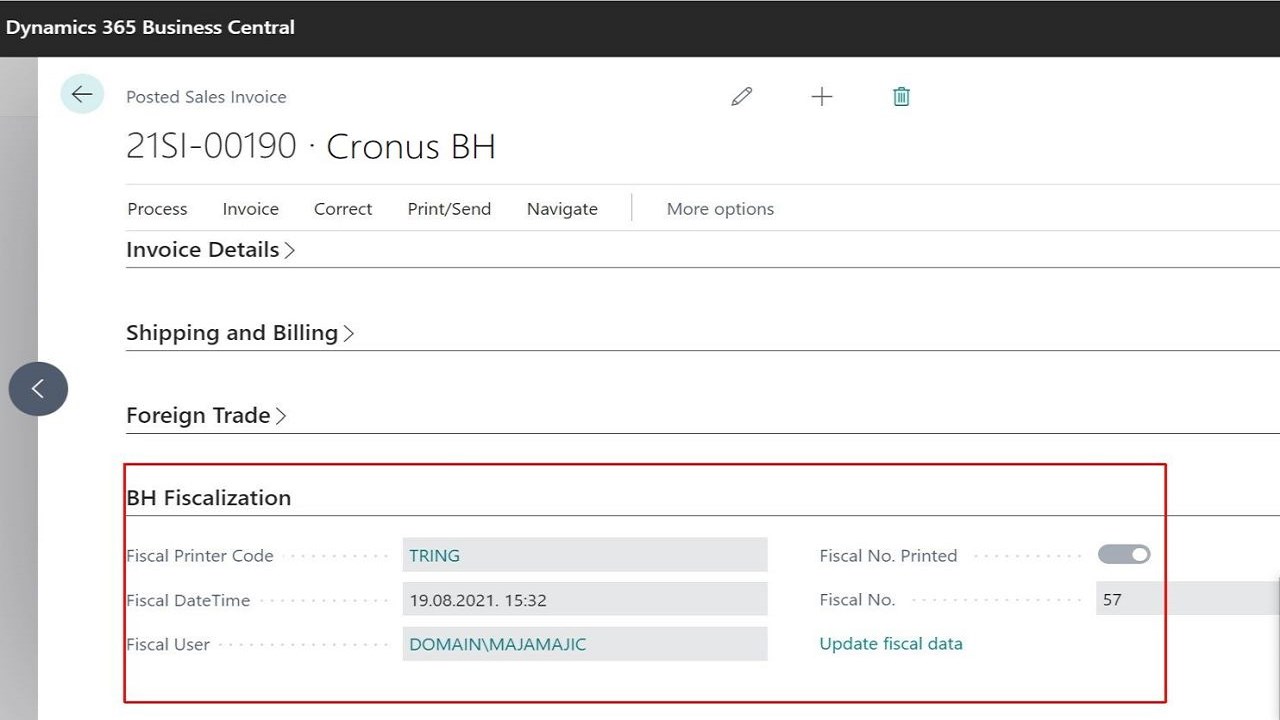1280x720 pixels.
Task: Expand the Foreign Trade section
Action: point(206,415)
